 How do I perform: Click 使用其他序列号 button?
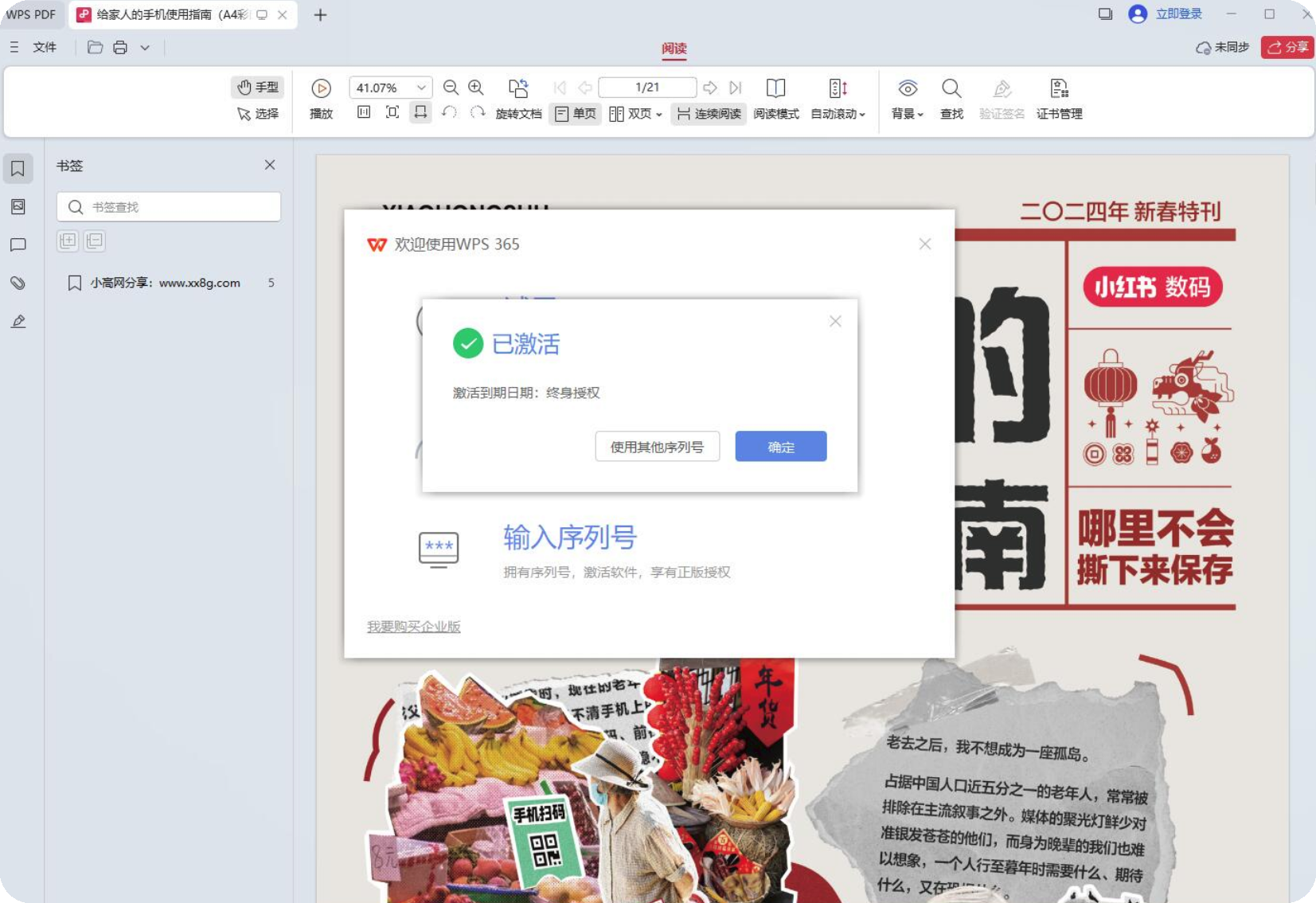coord(657,447)
